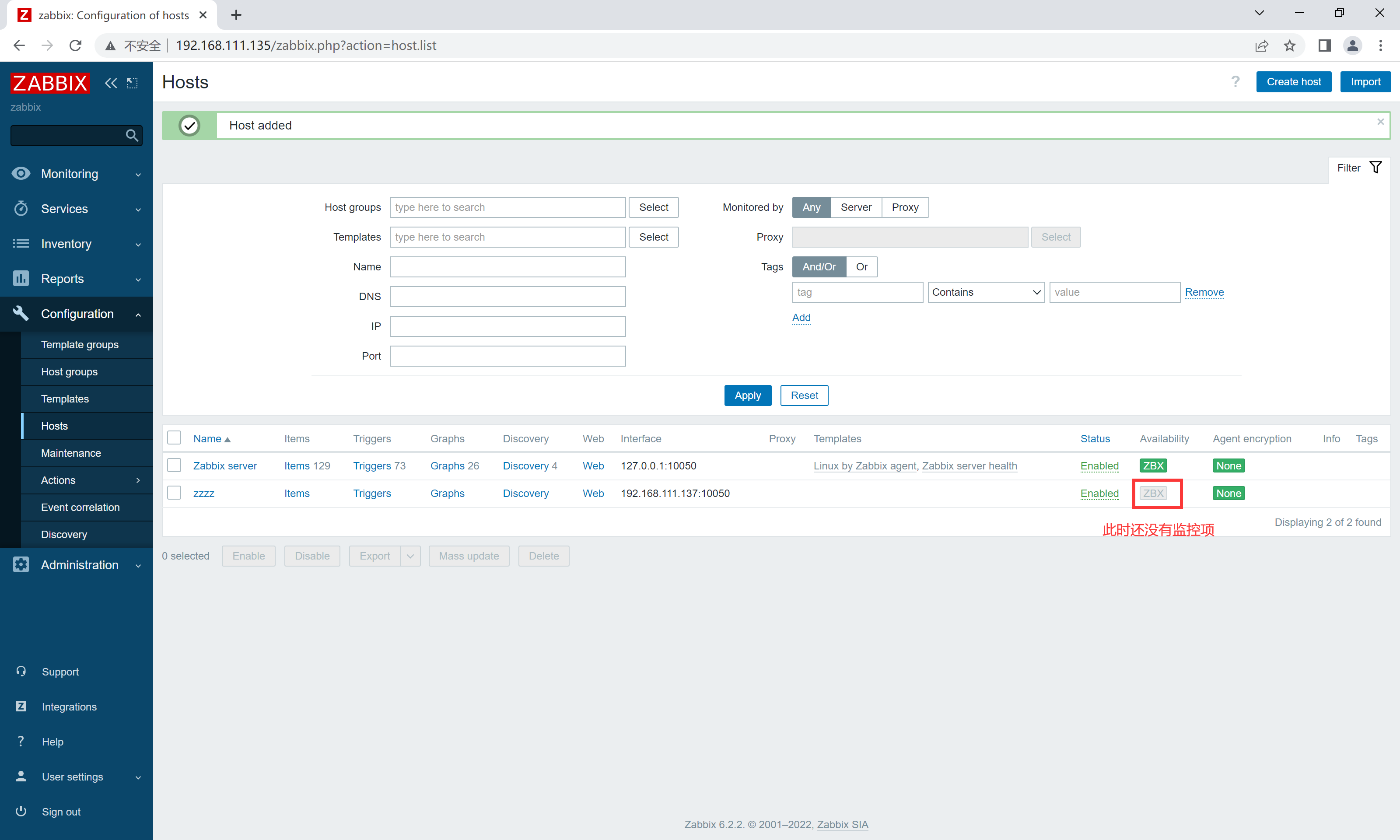
Task: Open Chrome three-dot menu
Action: tap(1381, 45)
